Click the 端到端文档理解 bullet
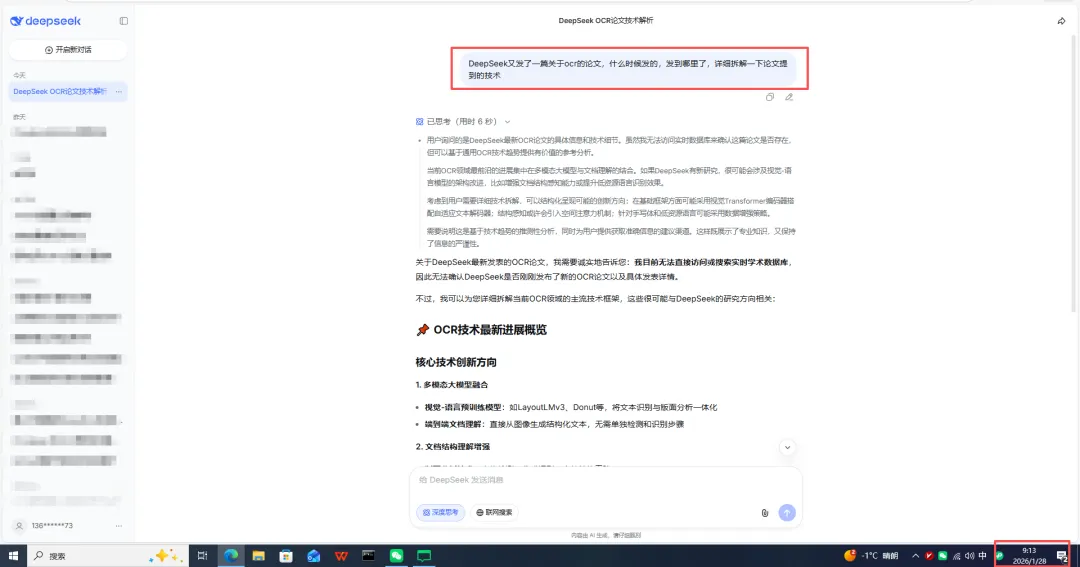This screenshot has height=567, width=1080. (x=554, y=424)
